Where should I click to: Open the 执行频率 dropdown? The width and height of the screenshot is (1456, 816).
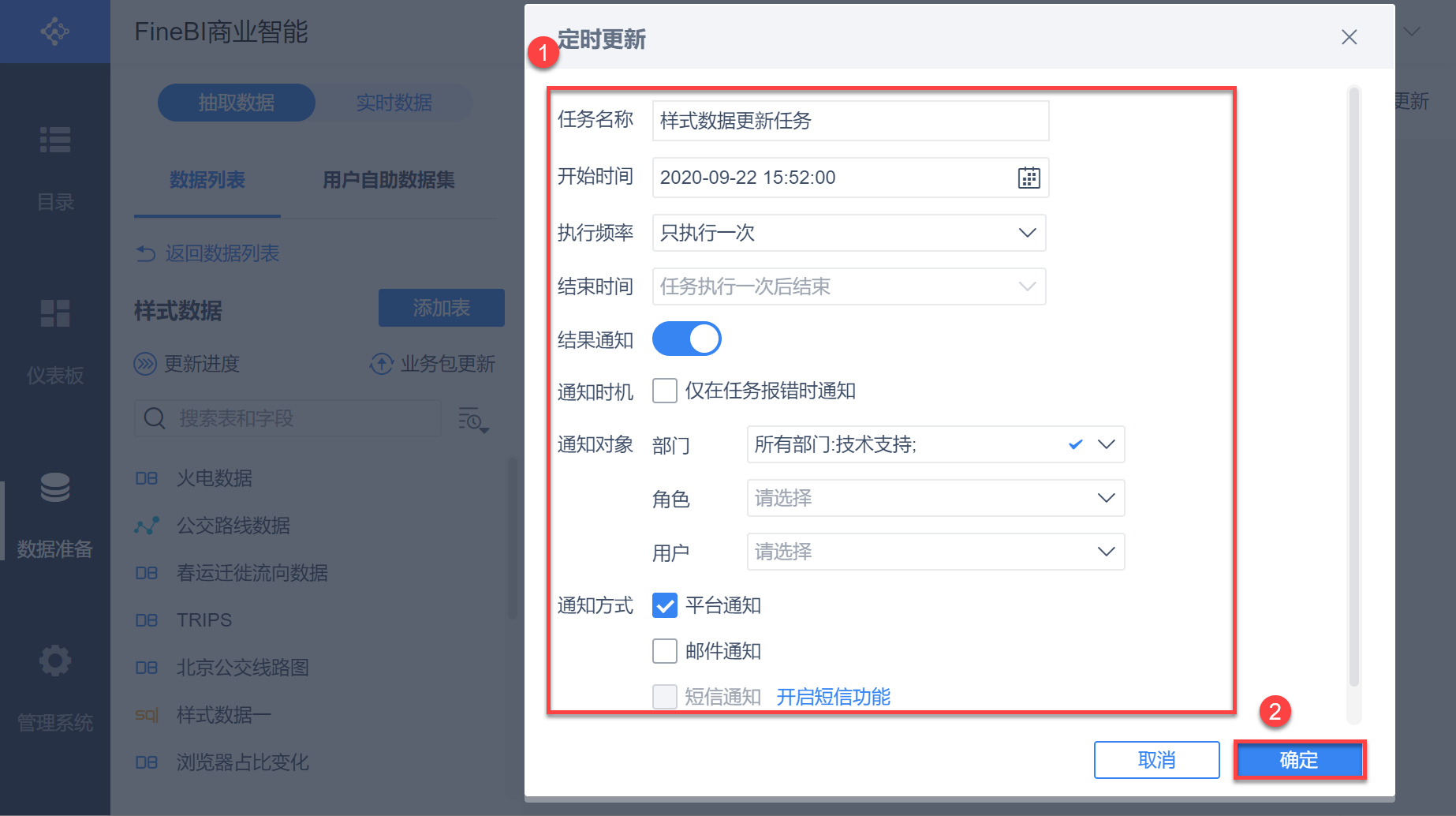pyautogui.click(x=849, y=233)
